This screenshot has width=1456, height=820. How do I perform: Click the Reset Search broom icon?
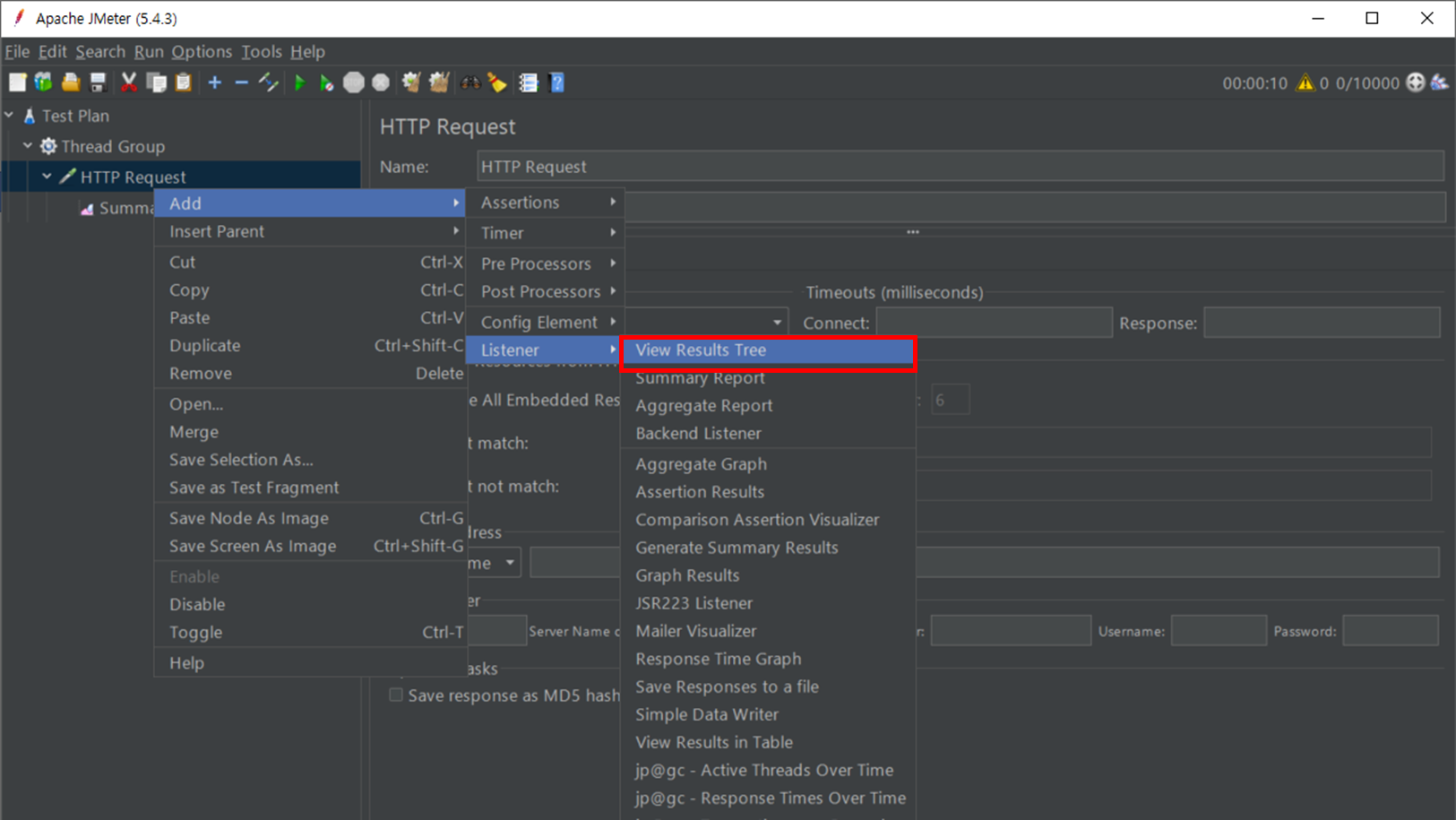pos(497,82)
